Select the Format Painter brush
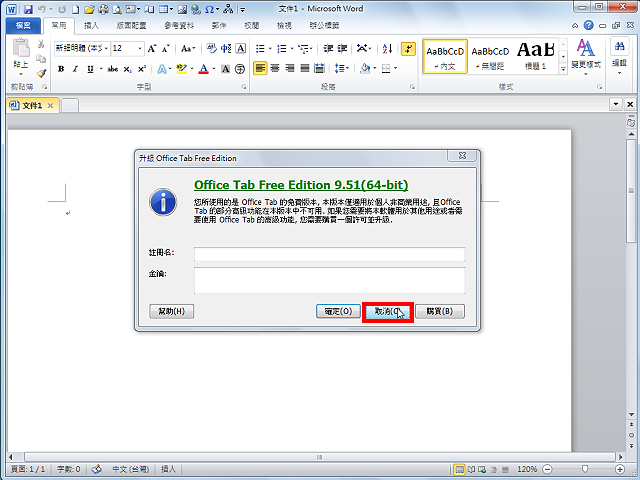The height and width of the screenshot is (480, 640). point(41,73)
